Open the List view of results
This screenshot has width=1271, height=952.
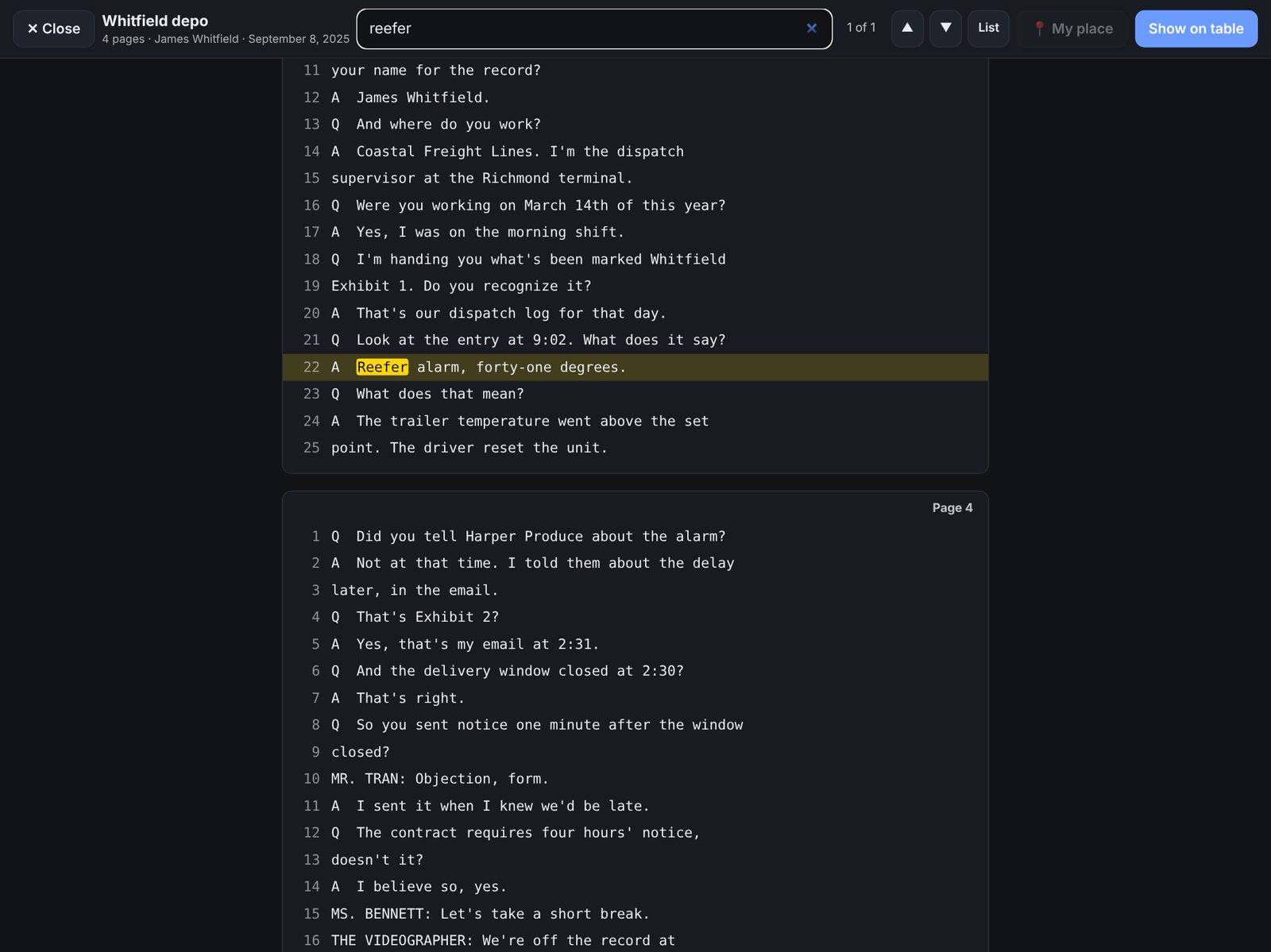(988, 29)
